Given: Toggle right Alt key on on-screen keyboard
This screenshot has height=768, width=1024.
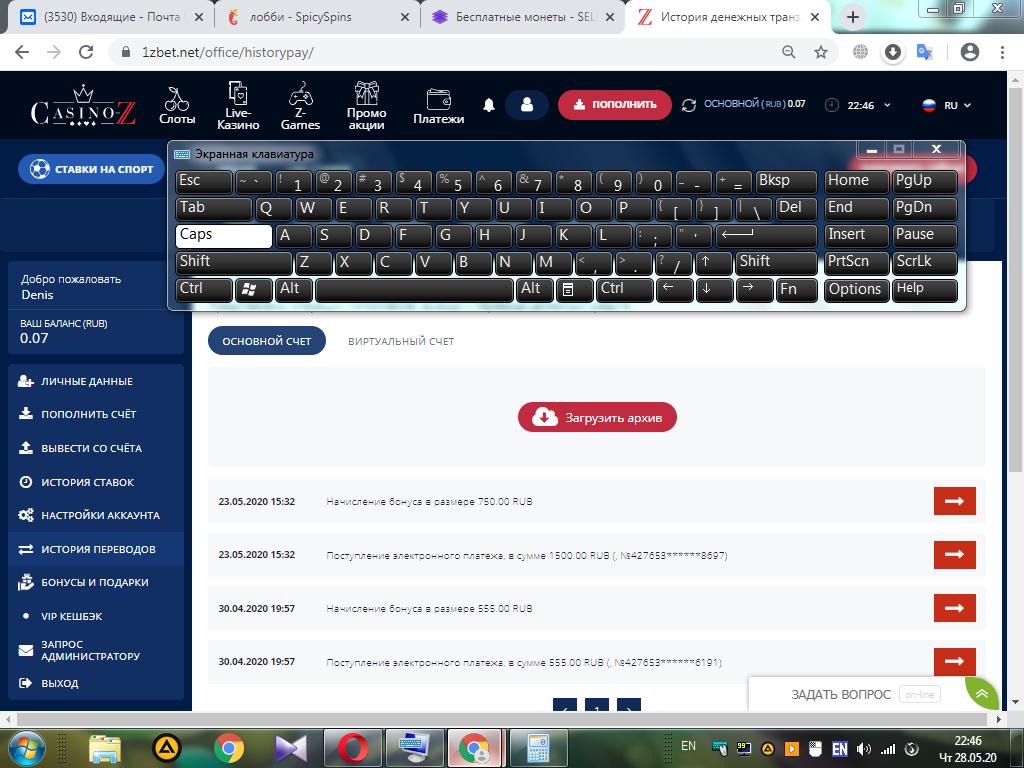Looking at the screenshot, I should point(535,290).
